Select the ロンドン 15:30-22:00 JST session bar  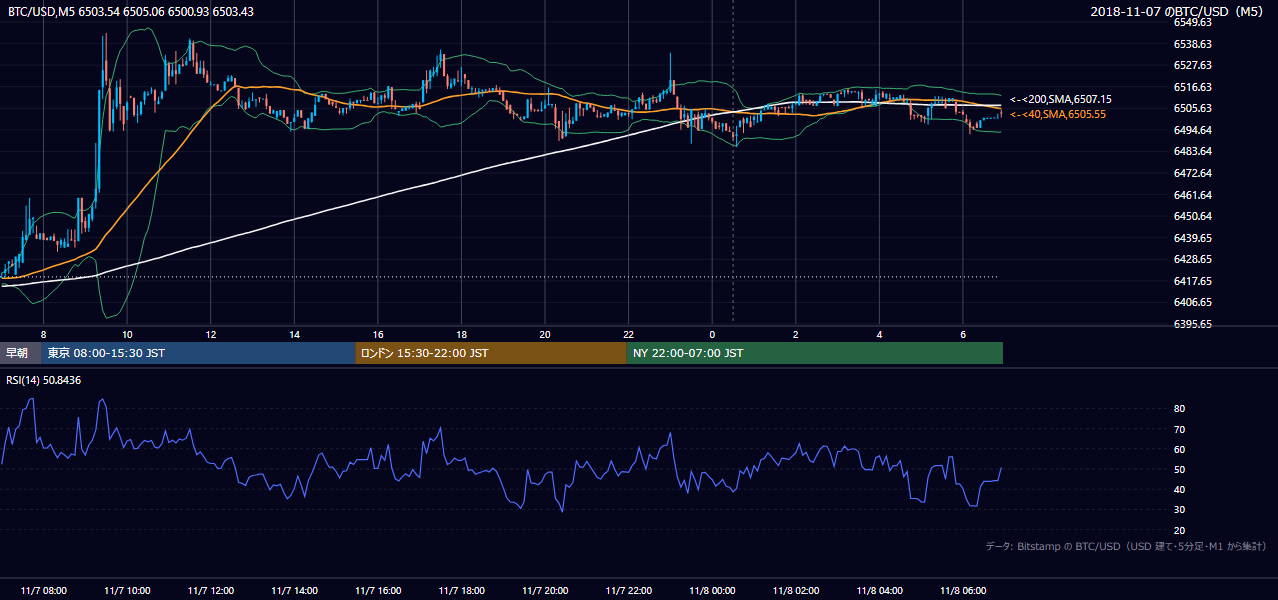(x=490, y=353)
